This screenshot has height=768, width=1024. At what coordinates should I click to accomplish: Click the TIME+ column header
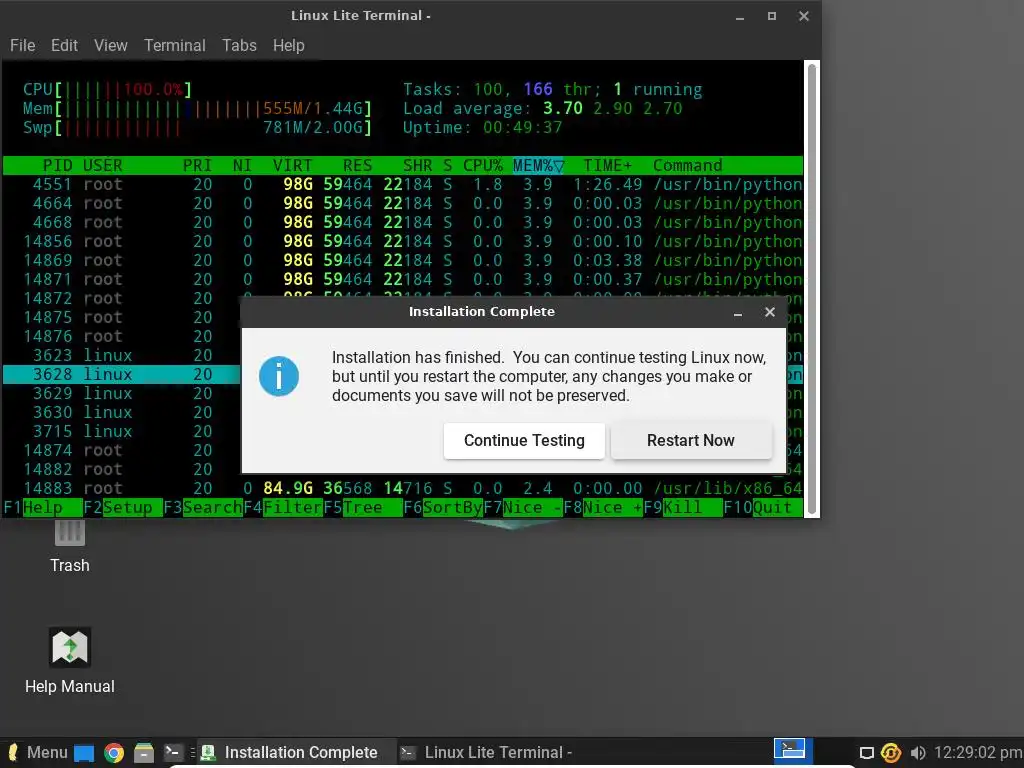(607, 165)
